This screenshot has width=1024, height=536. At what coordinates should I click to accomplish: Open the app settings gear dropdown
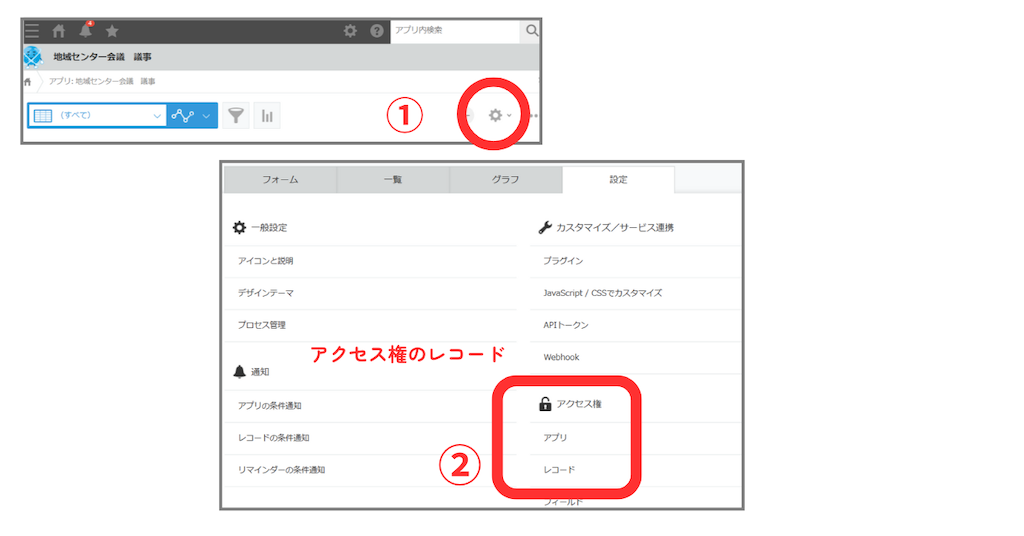(500, 116)
